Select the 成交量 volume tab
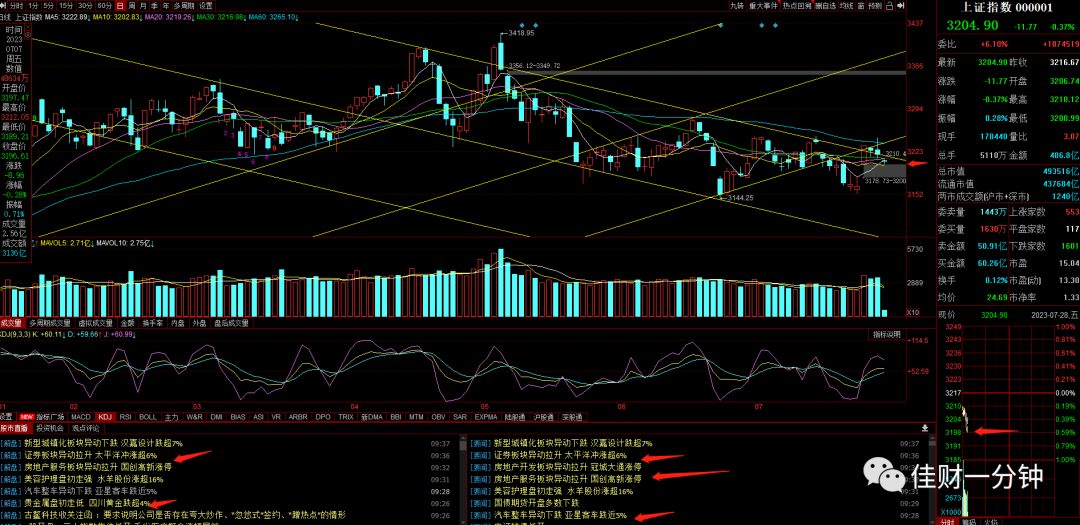 (x=12, y=322)
